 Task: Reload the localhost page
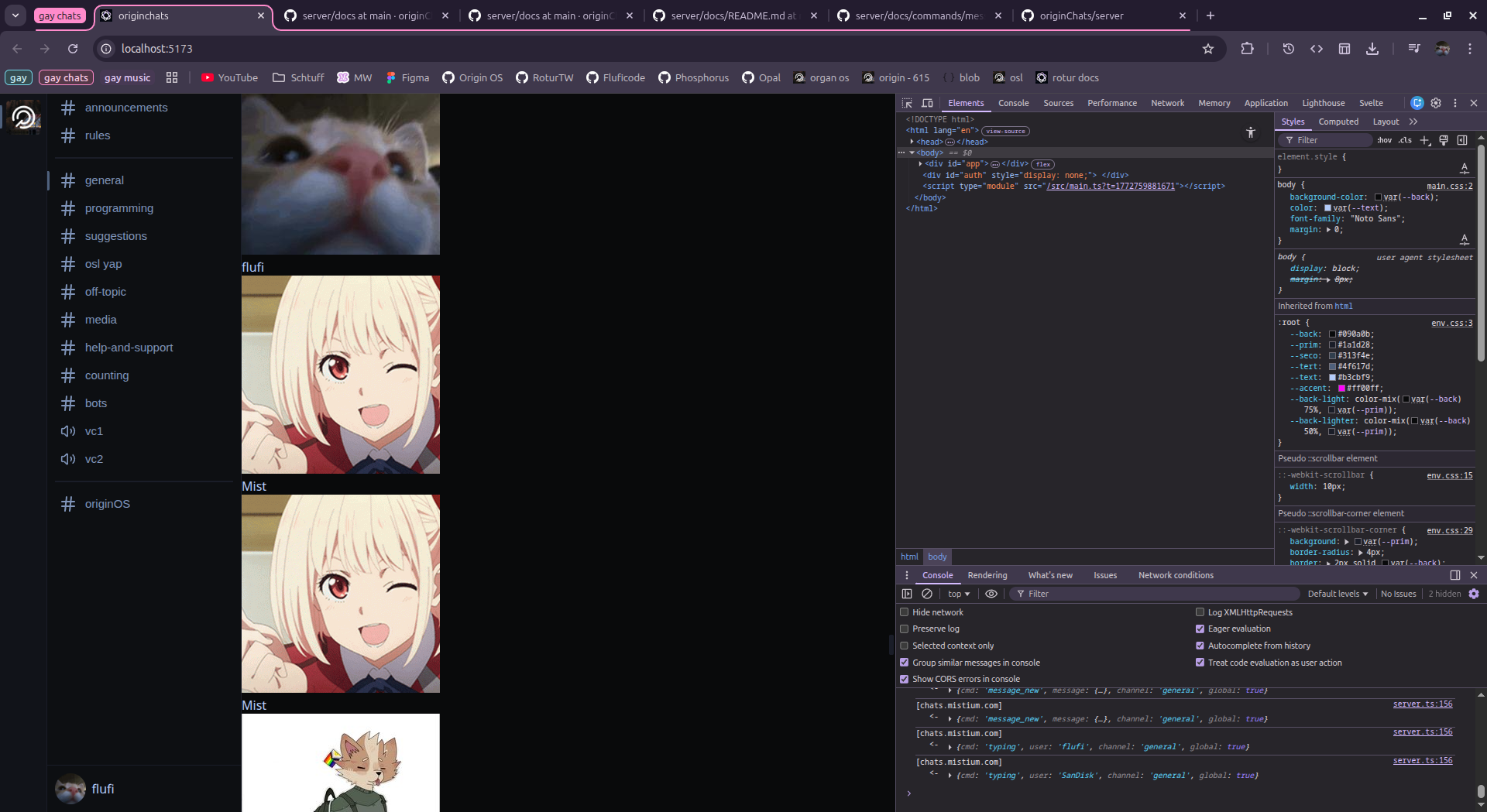click(x=73, y=49)
